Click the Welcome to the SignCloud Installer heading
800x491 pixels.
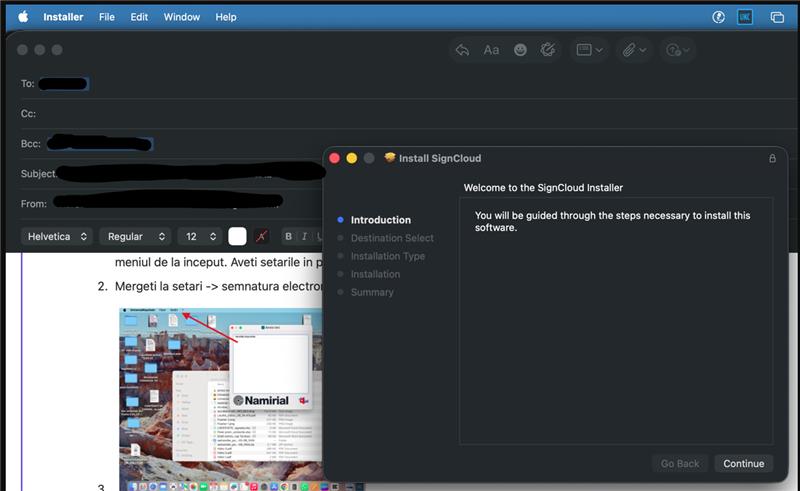[x=543, y=188]
